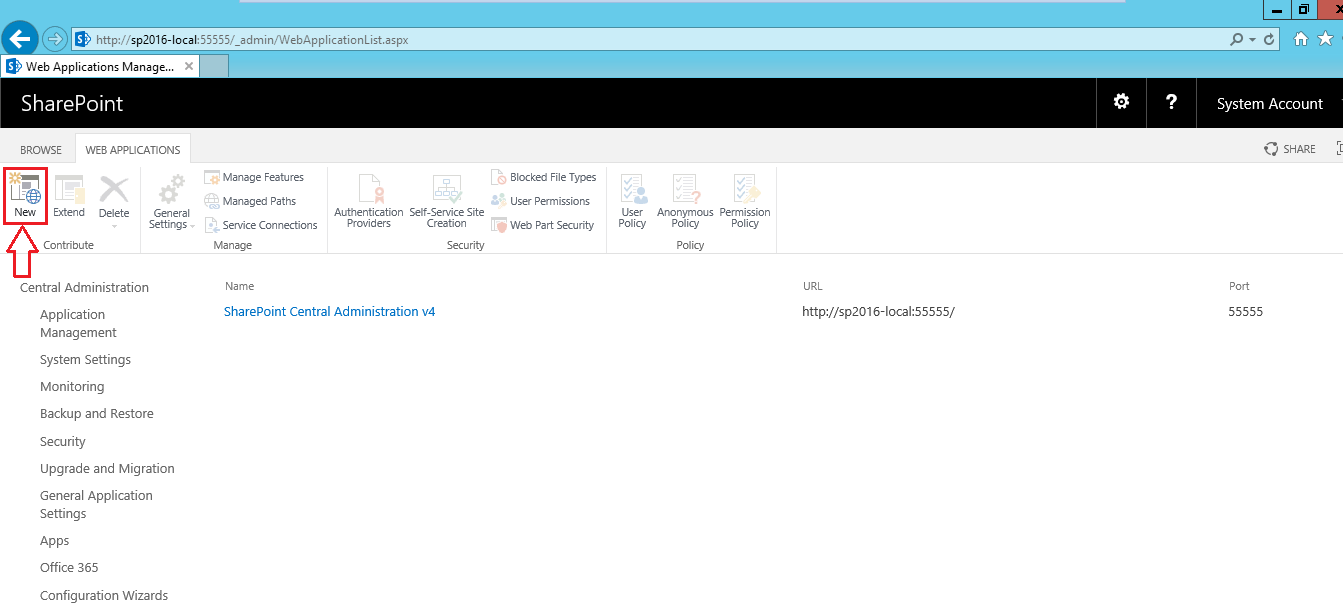
Task: Select the Web Applications Management browser tab
Action: coord(100,67)
